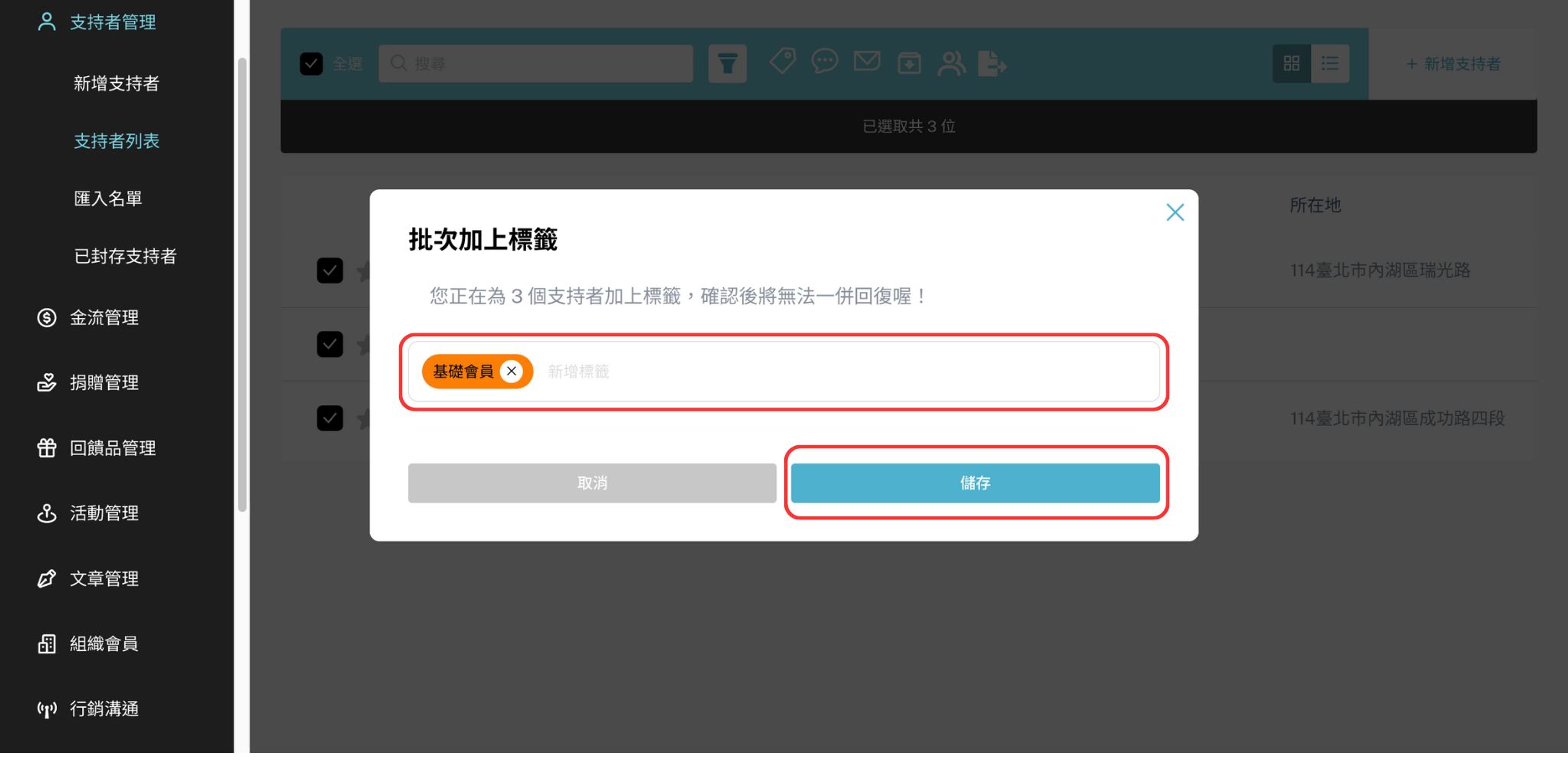Click the sidebar vertical scrollbar
1568x765 pixels.
point(242,285)
